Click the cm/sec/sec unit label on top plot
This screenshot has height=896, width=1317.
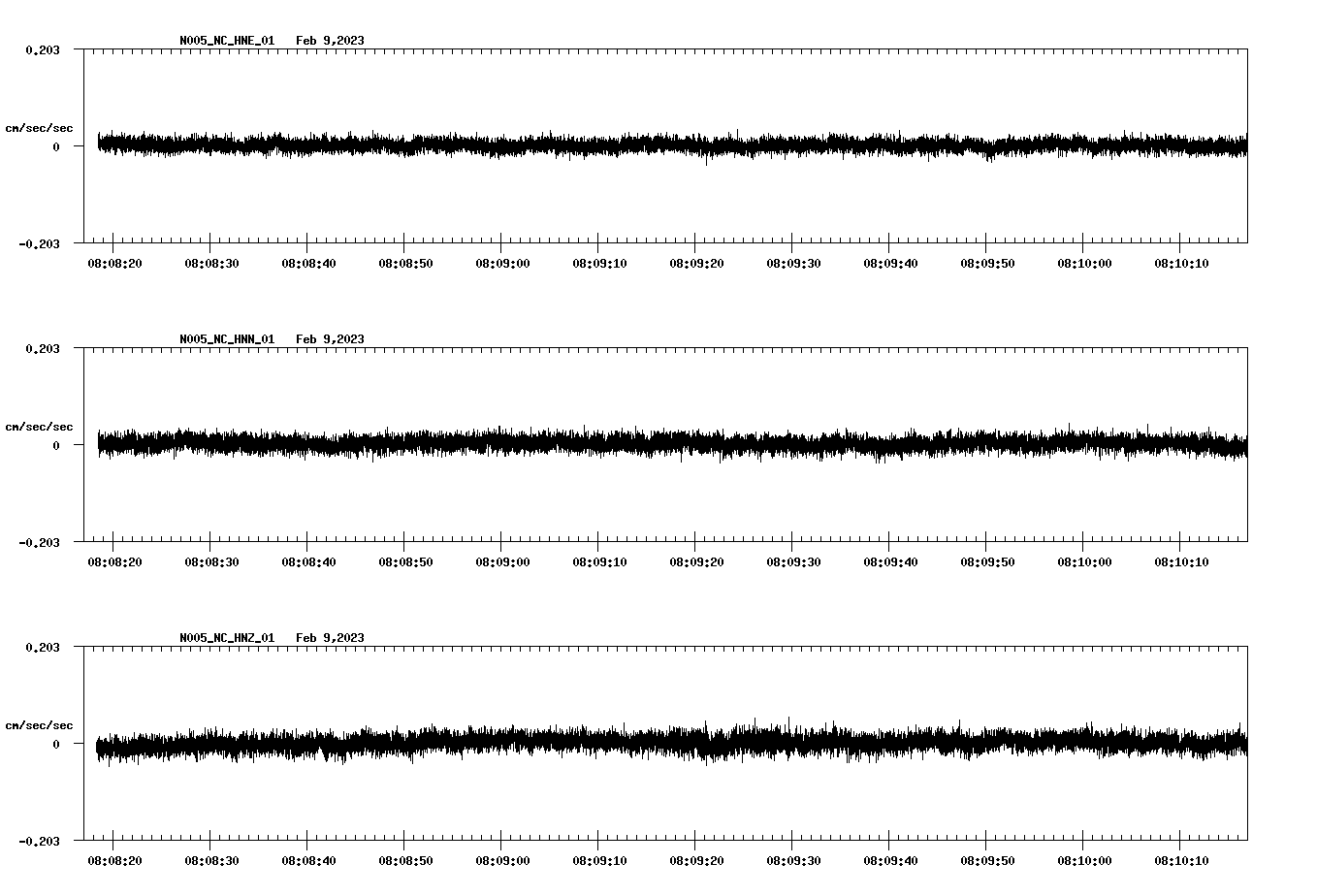[x=40, y=127]
